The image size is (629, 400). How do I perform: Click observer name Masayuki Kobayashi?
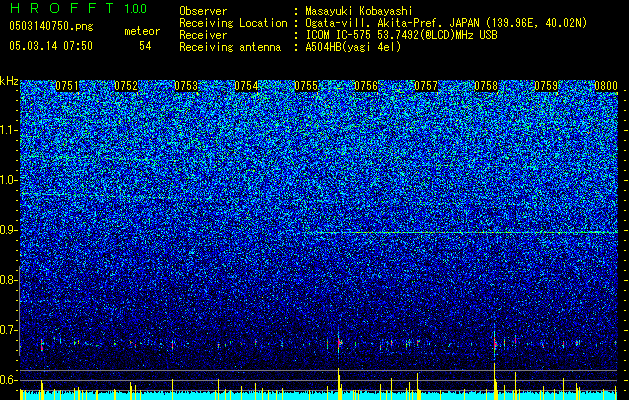pos(359,12)
